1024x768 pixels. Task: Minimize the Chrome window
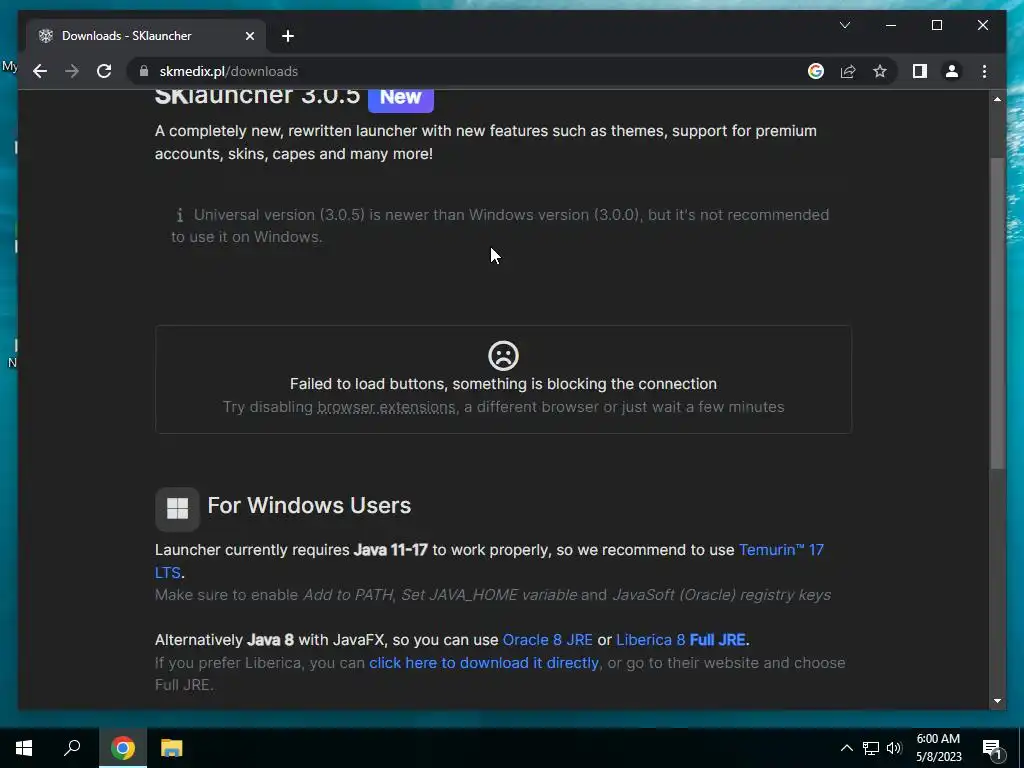coord(891,25)
